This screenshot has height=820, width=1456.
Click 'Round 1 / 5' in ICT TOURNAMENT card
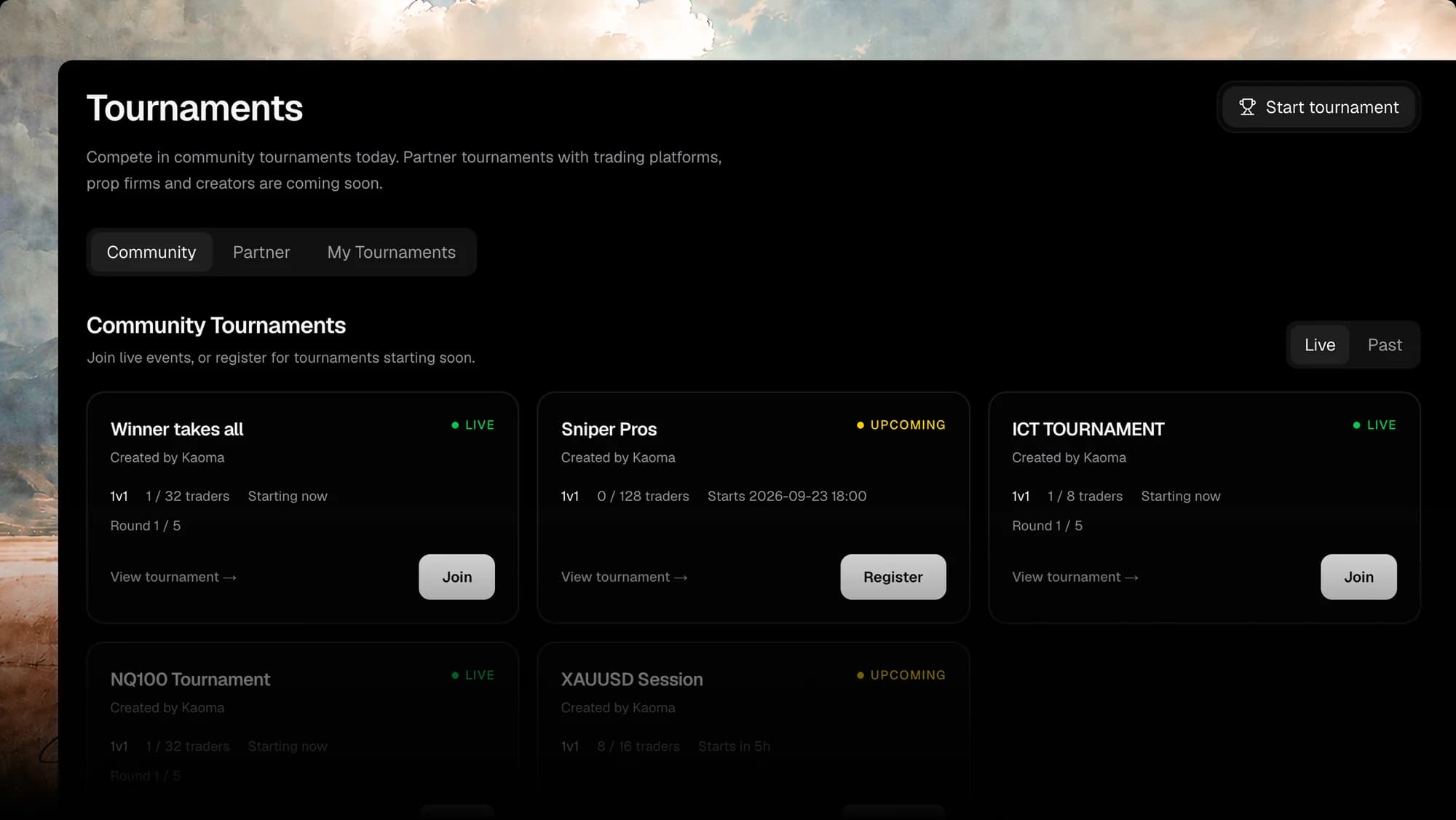pyautogui.click(x=1047, y=526)
